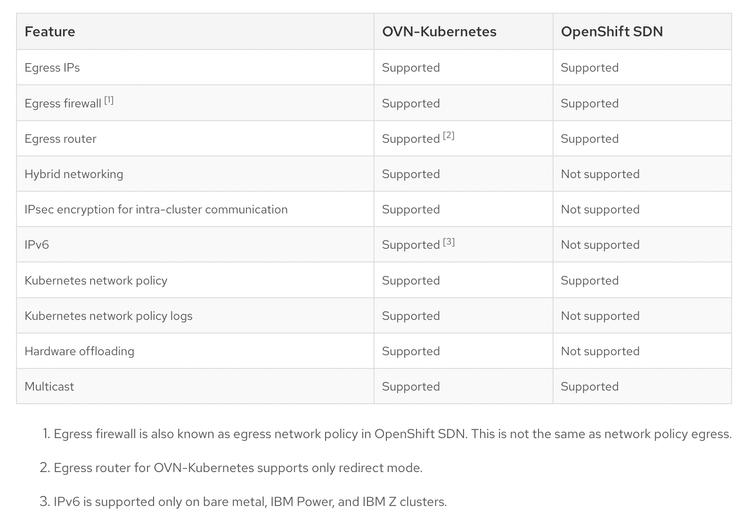This screenshot has width=750, height=522.
Task: Open footnote reference 1 beside Egress firewall
Action: (x=109, y=100)
